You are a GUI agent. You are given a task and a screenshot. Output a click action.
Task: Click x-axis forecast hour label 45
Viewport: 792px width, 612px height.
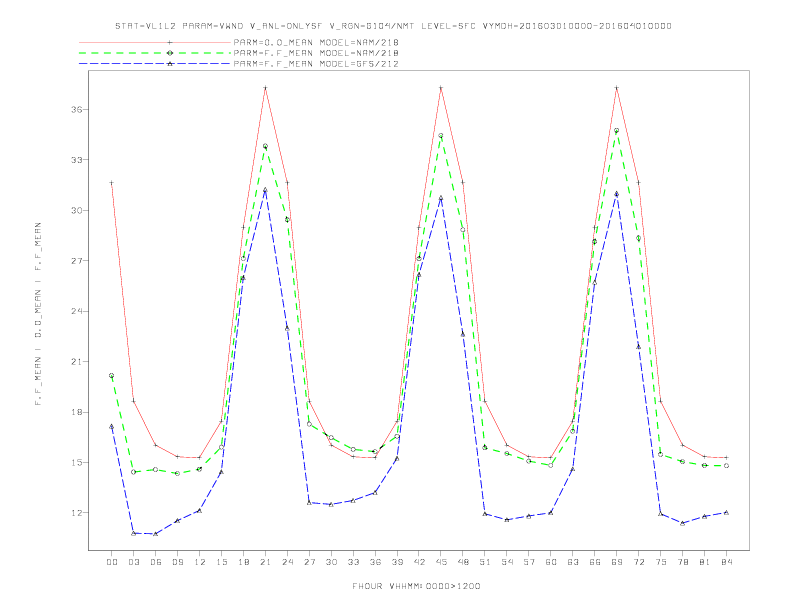[x=441, y=562]
